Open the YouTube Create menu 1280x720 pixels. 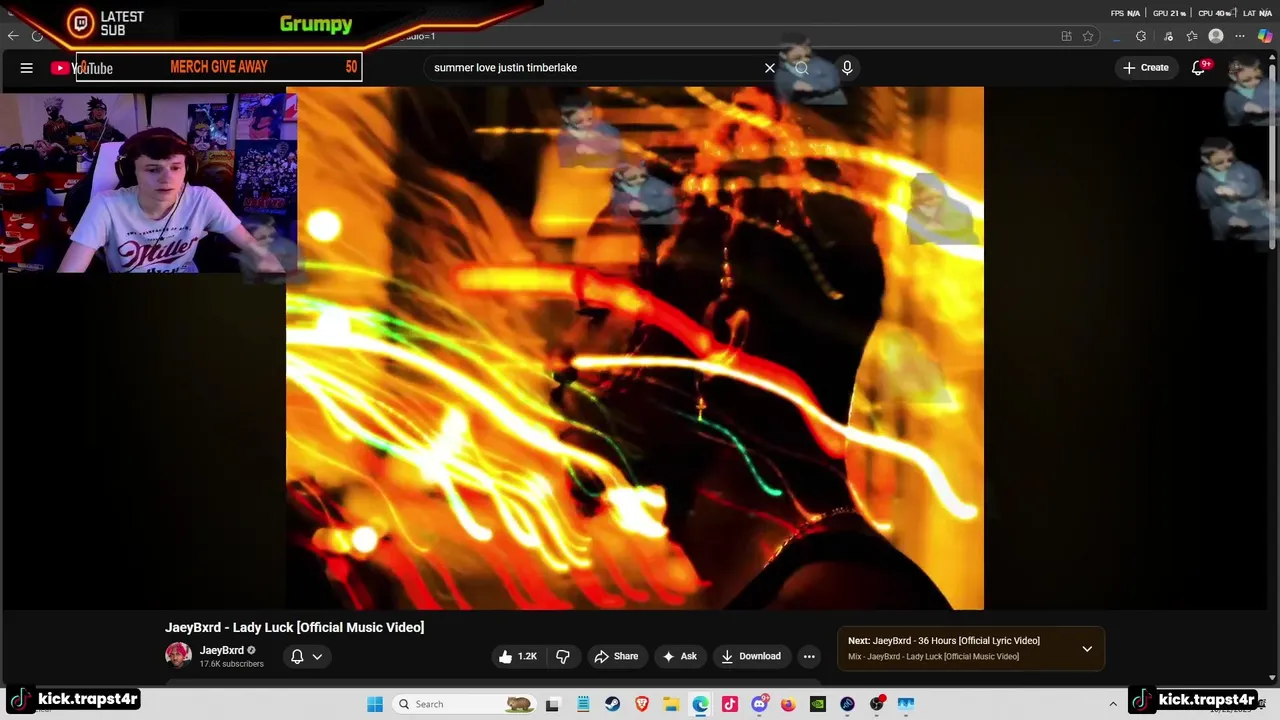point(1146,68)
